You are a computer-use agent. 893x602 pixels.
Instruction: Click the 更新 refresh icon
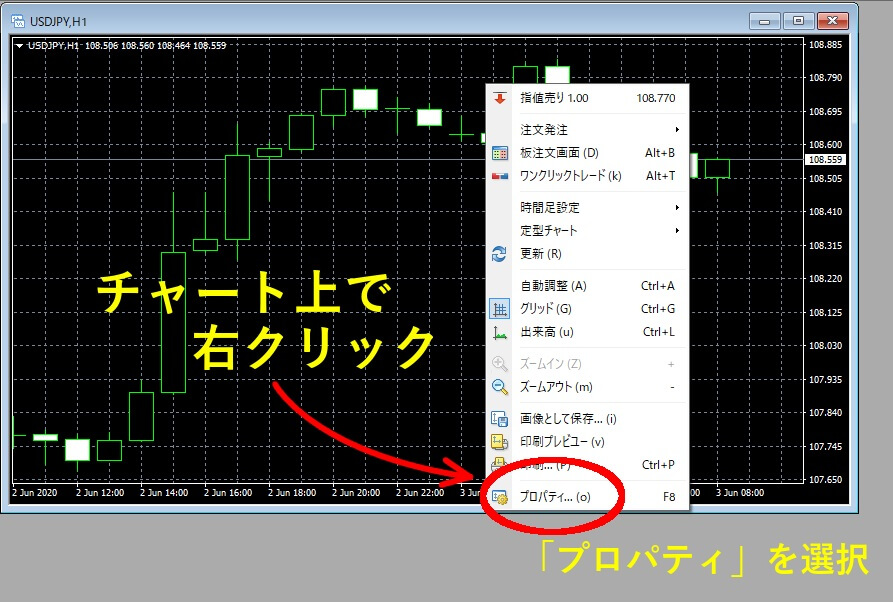click(500, 254)
